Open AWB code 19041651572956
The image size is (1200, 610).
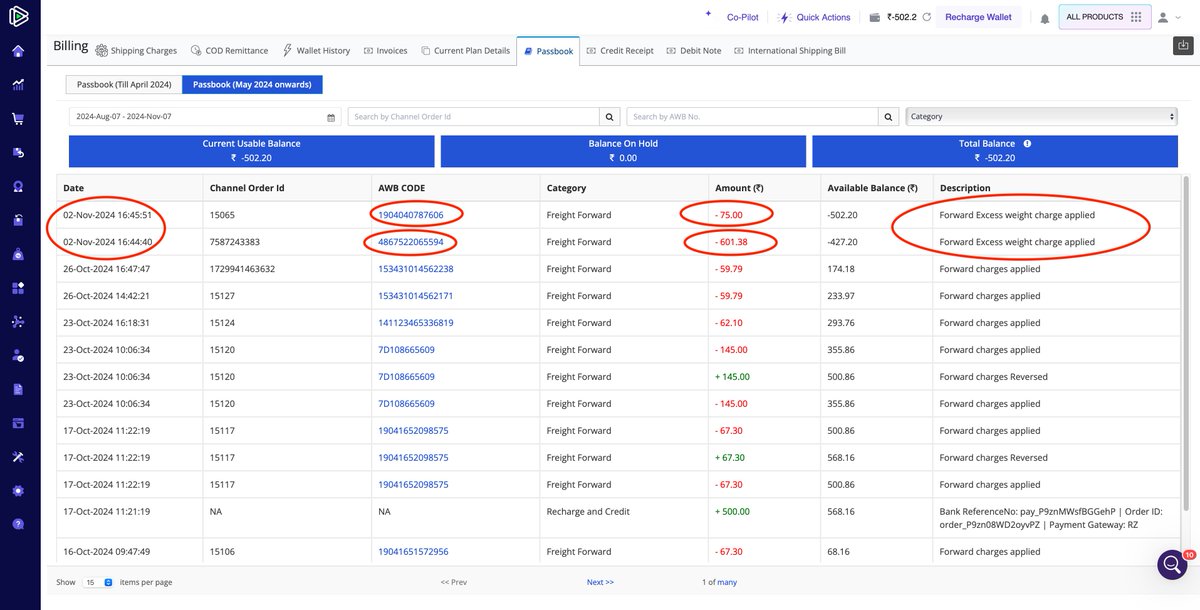(413, 552)
